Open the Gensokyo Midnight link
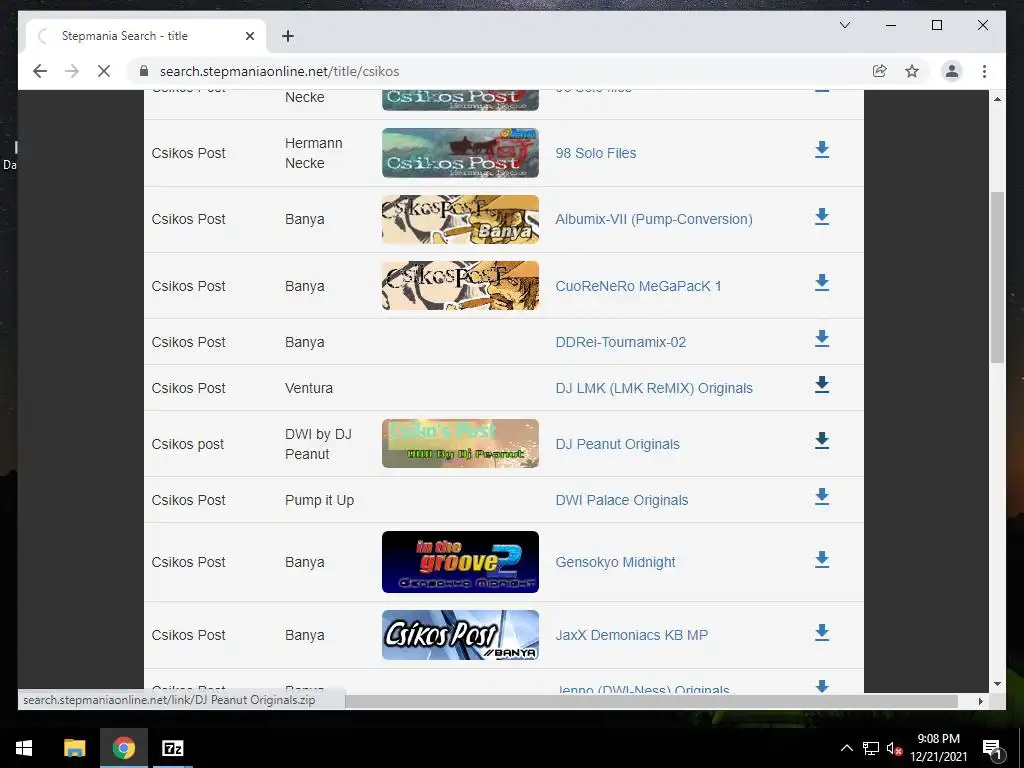1024x768 pixels. [x=615, y=562]
